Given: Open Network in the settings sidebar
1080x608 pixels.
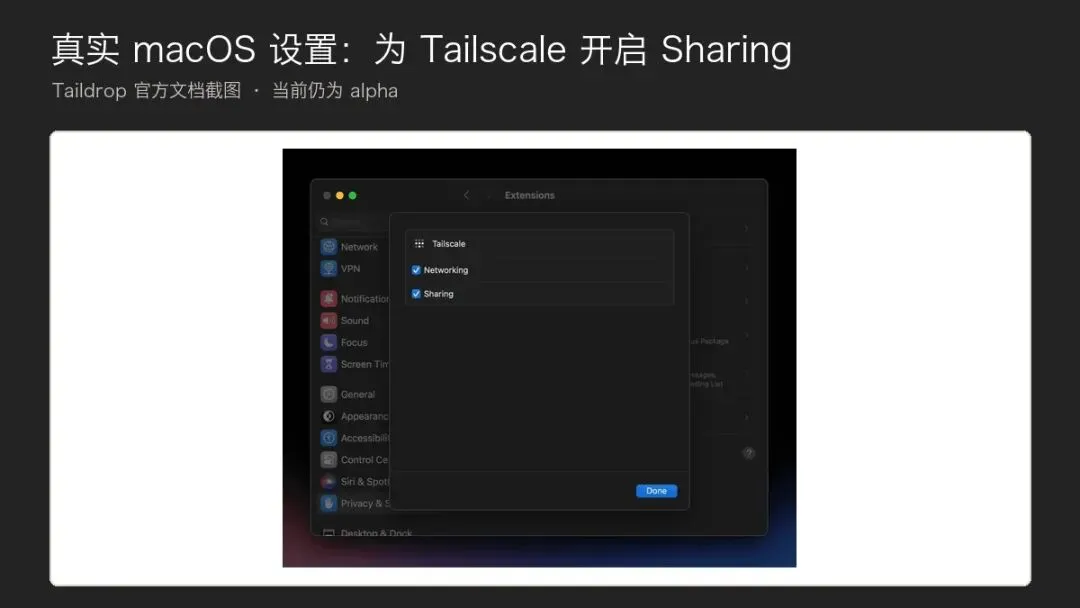Looking at the screenshot, I should pyautogui.click(x=353, y=247).
